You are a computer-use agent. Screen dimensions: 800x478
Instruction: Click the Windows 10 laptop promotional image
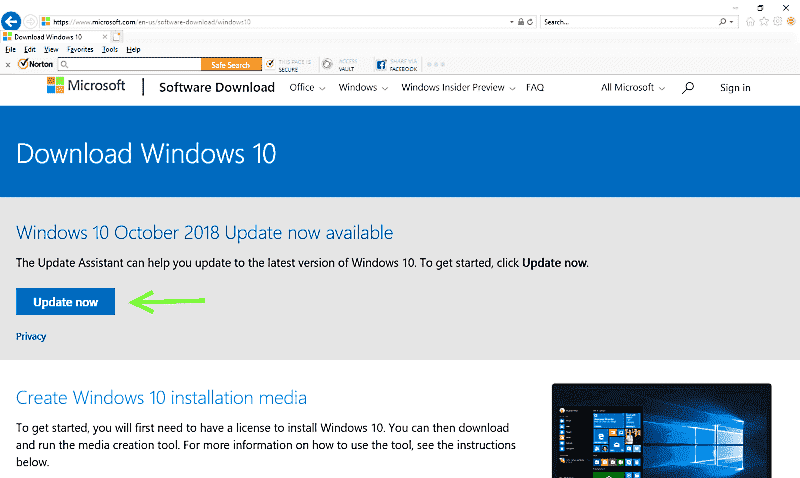(662, 431)
